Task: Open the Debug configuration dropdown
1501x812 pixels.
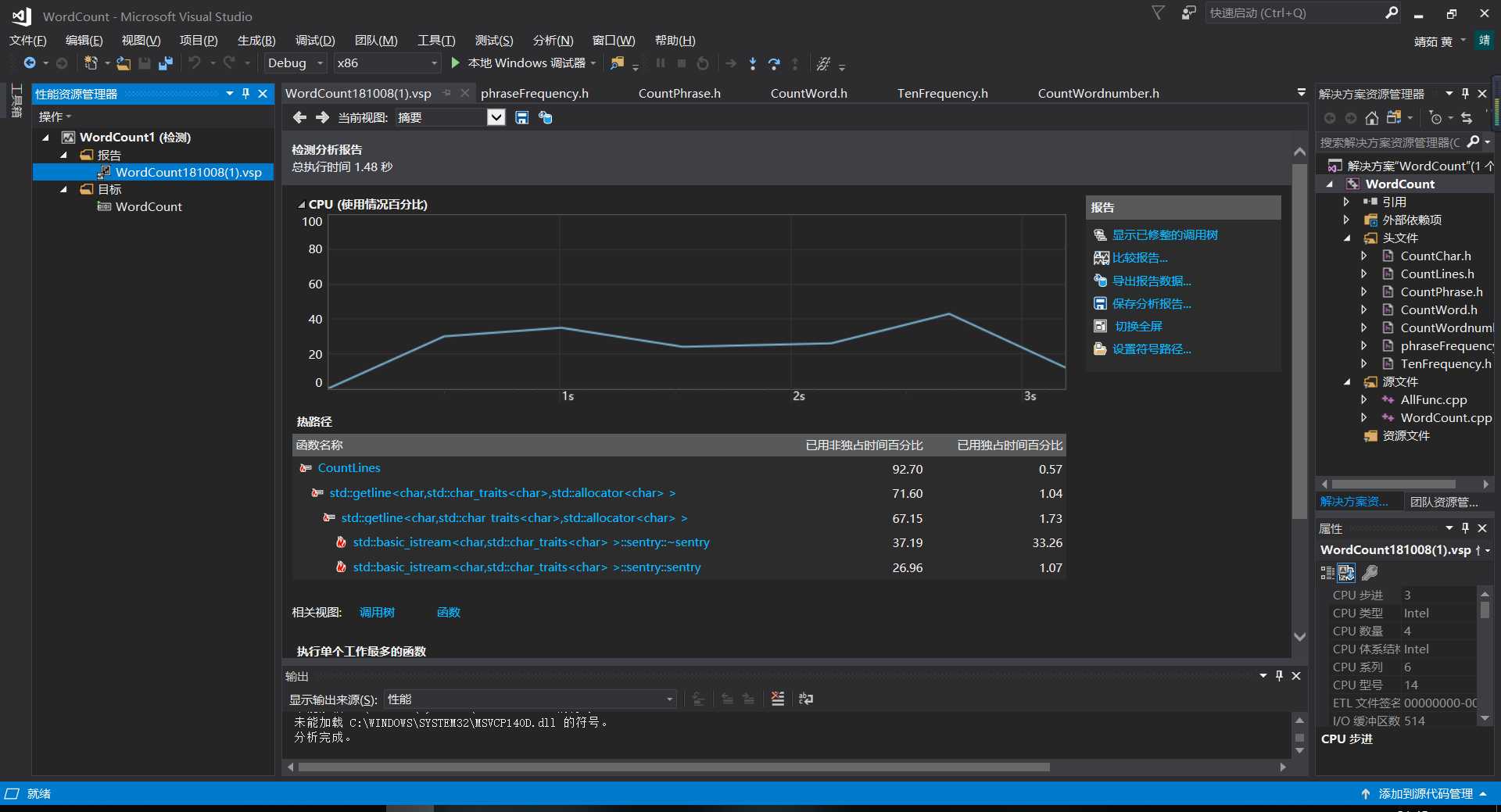Action: 320,63
